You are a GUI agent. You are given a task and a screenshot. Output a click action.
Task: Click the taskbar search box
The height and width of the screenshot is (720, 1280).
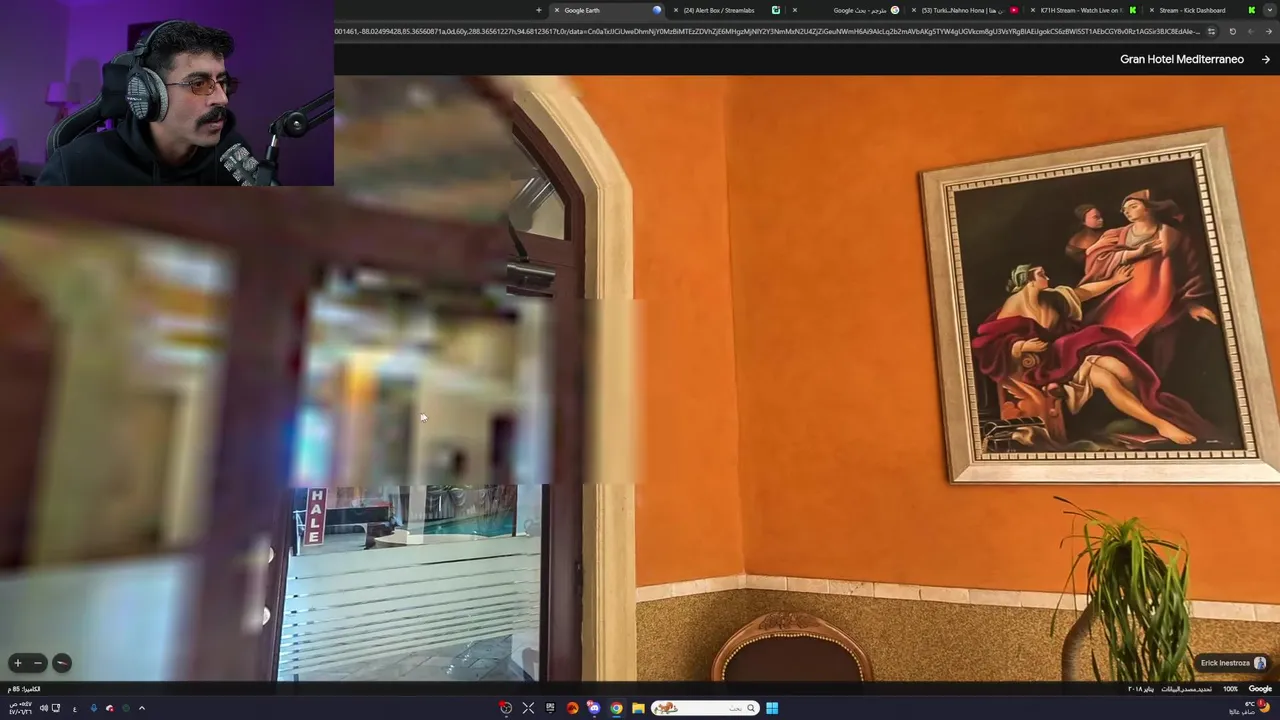(x=705, y=708)
